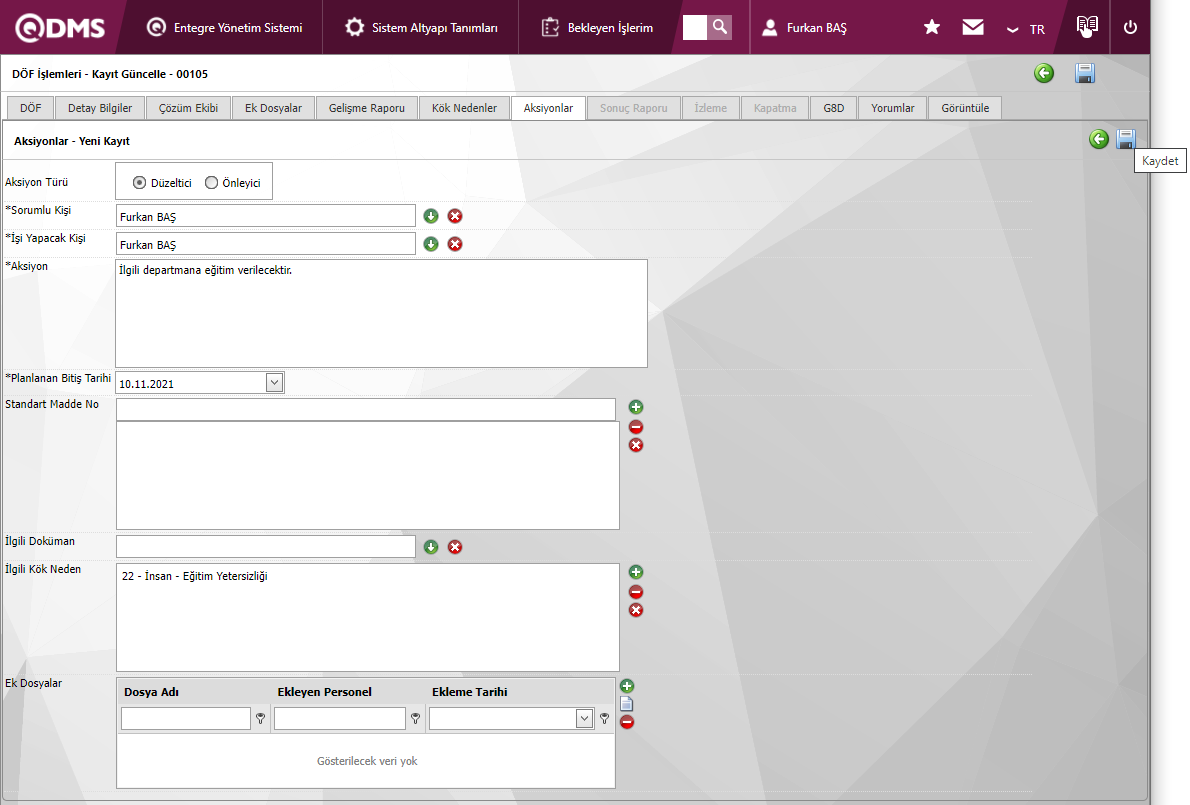The height and width of the screenshot is (805, 1190).
Task: Switch to Ek Dosyalar tab
Action: 273,108
